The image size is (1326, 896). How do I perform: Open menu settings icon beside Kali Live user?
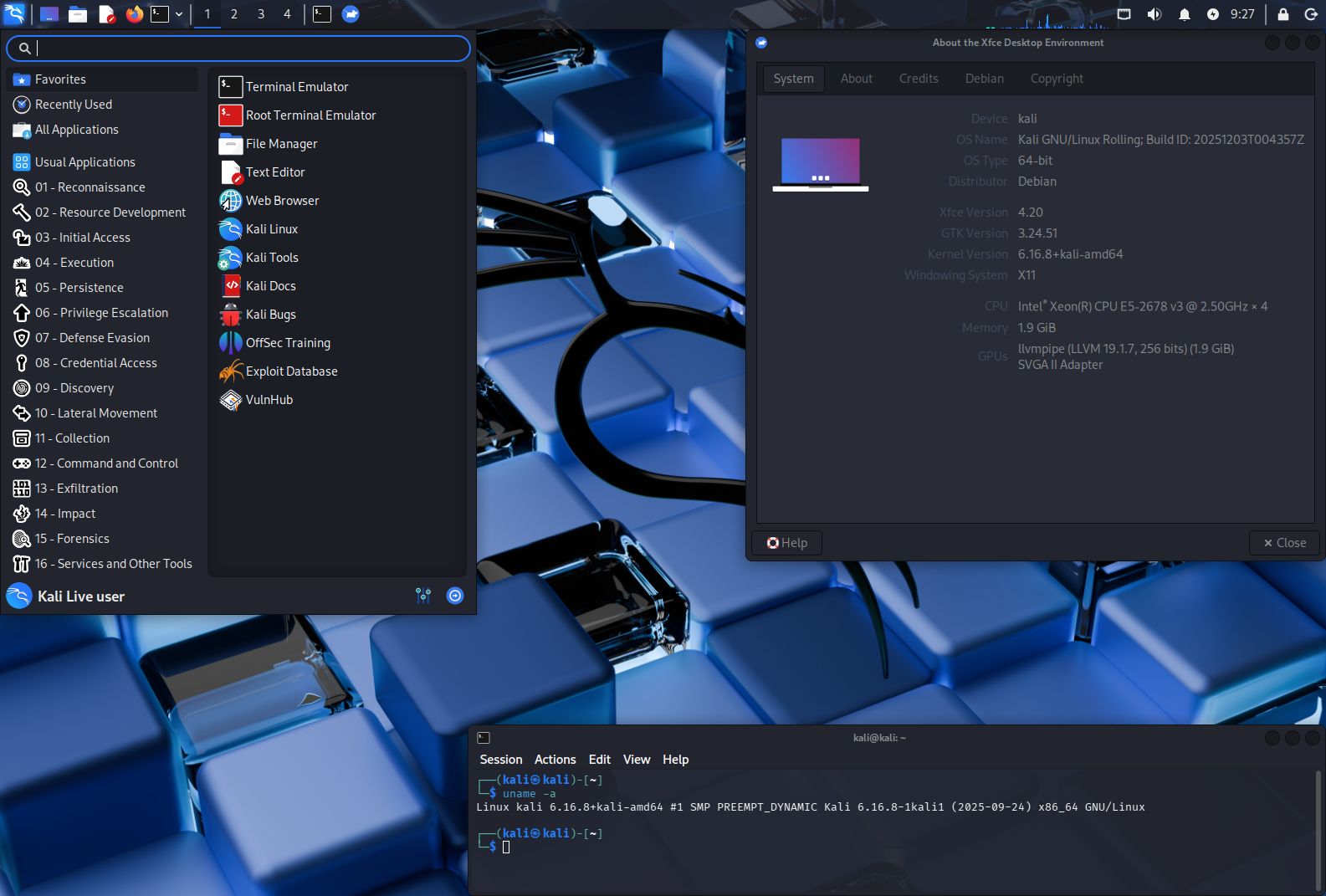click(x=423, y=596)
